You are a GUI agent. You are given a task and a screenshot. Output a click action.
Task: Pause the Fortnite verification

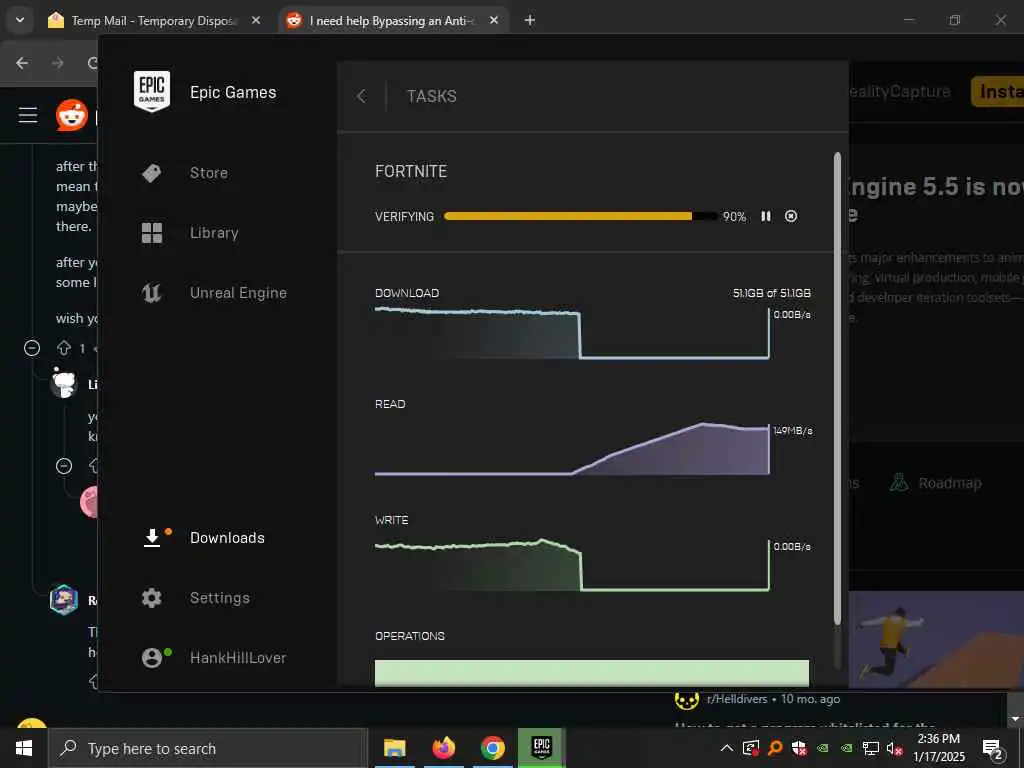pyautogui.click(x=766, y=216)
